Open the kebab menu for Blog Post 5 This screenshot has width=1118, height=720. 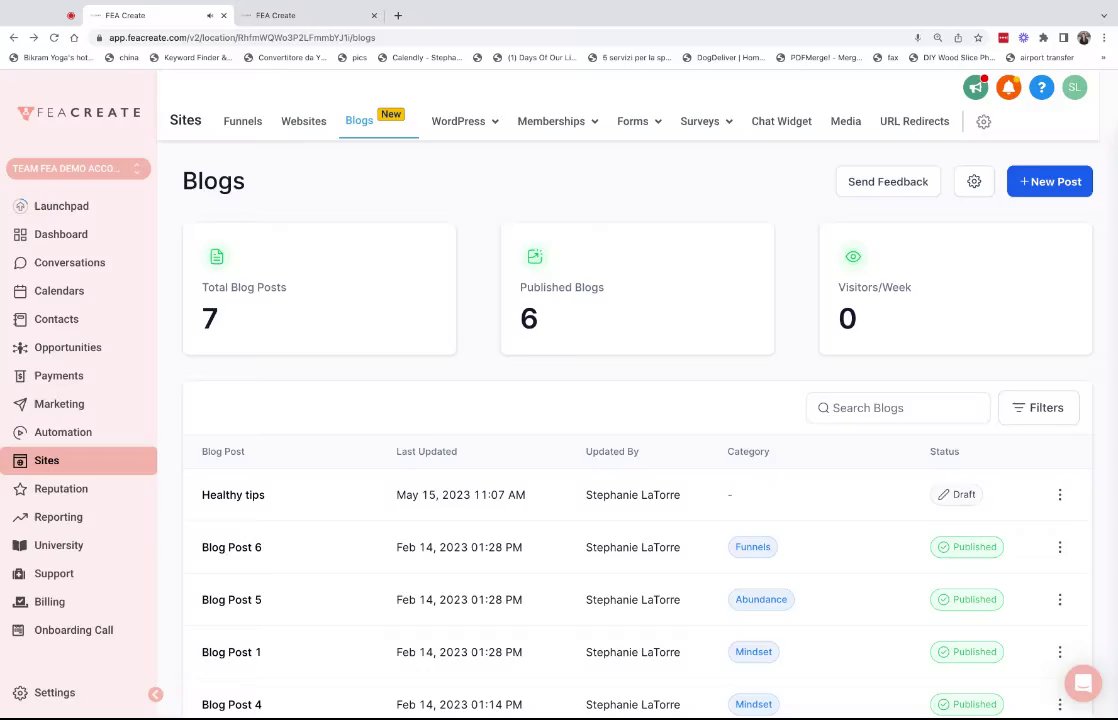pyautogui.click(x=1060, y=600)
